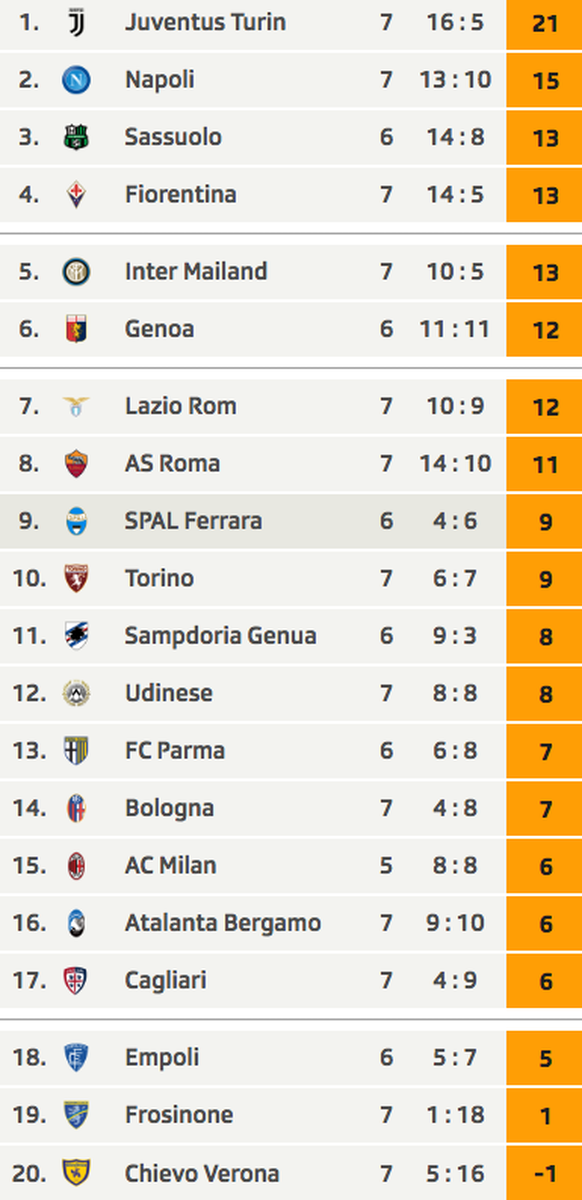The image size is (582, 1200).
Task: Click the Napoli club logo
Action: tap(76, 80)
